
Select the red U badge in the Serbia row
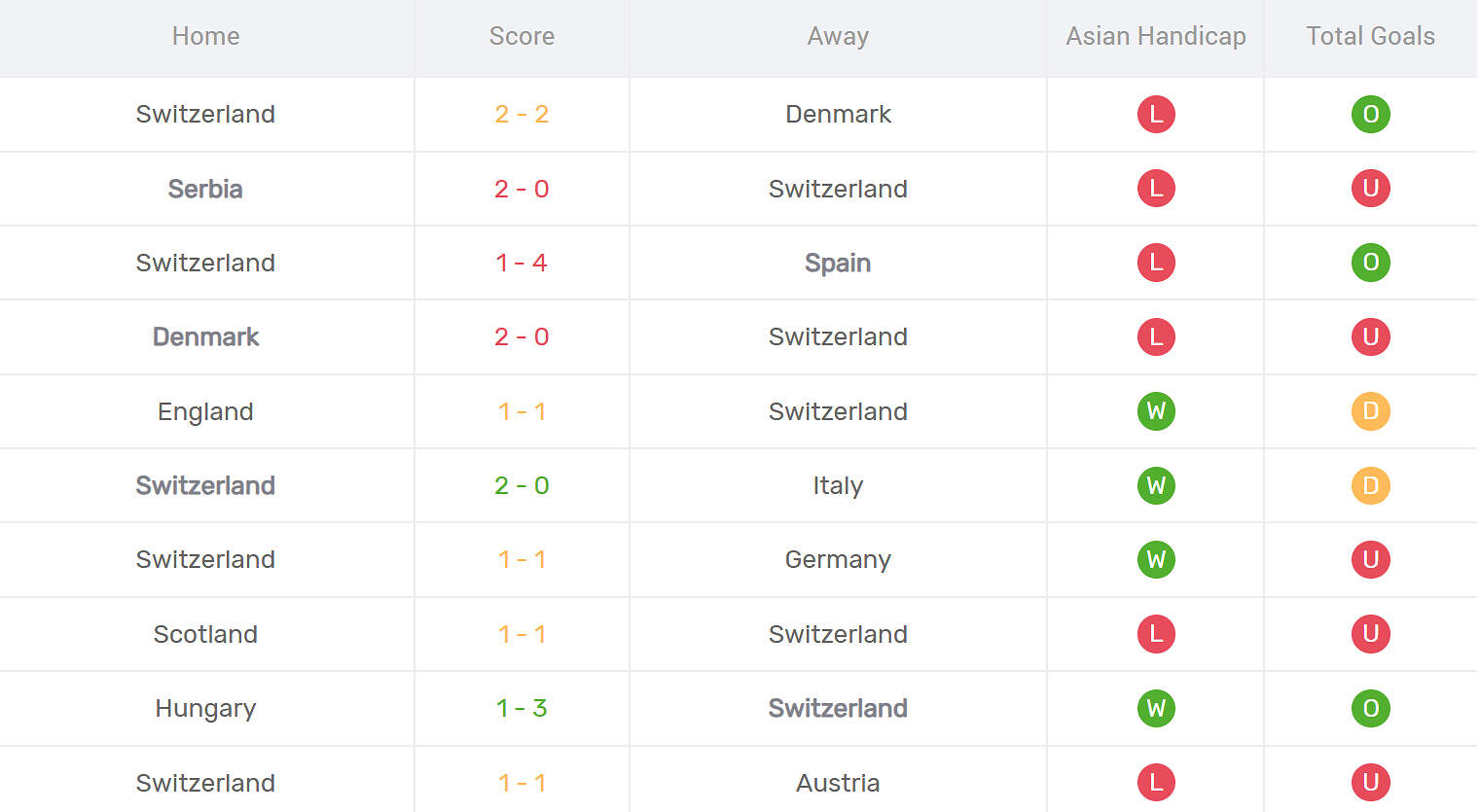[x=1370, y=188]
